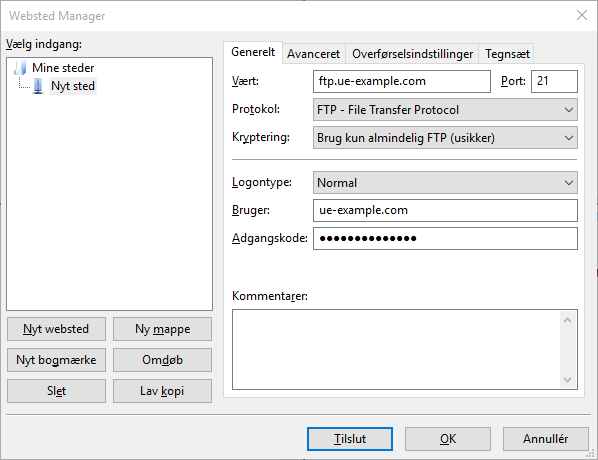598x460 pixels.
Task: Duplicate the site with Lav kopi
Action: coord(162,391)
